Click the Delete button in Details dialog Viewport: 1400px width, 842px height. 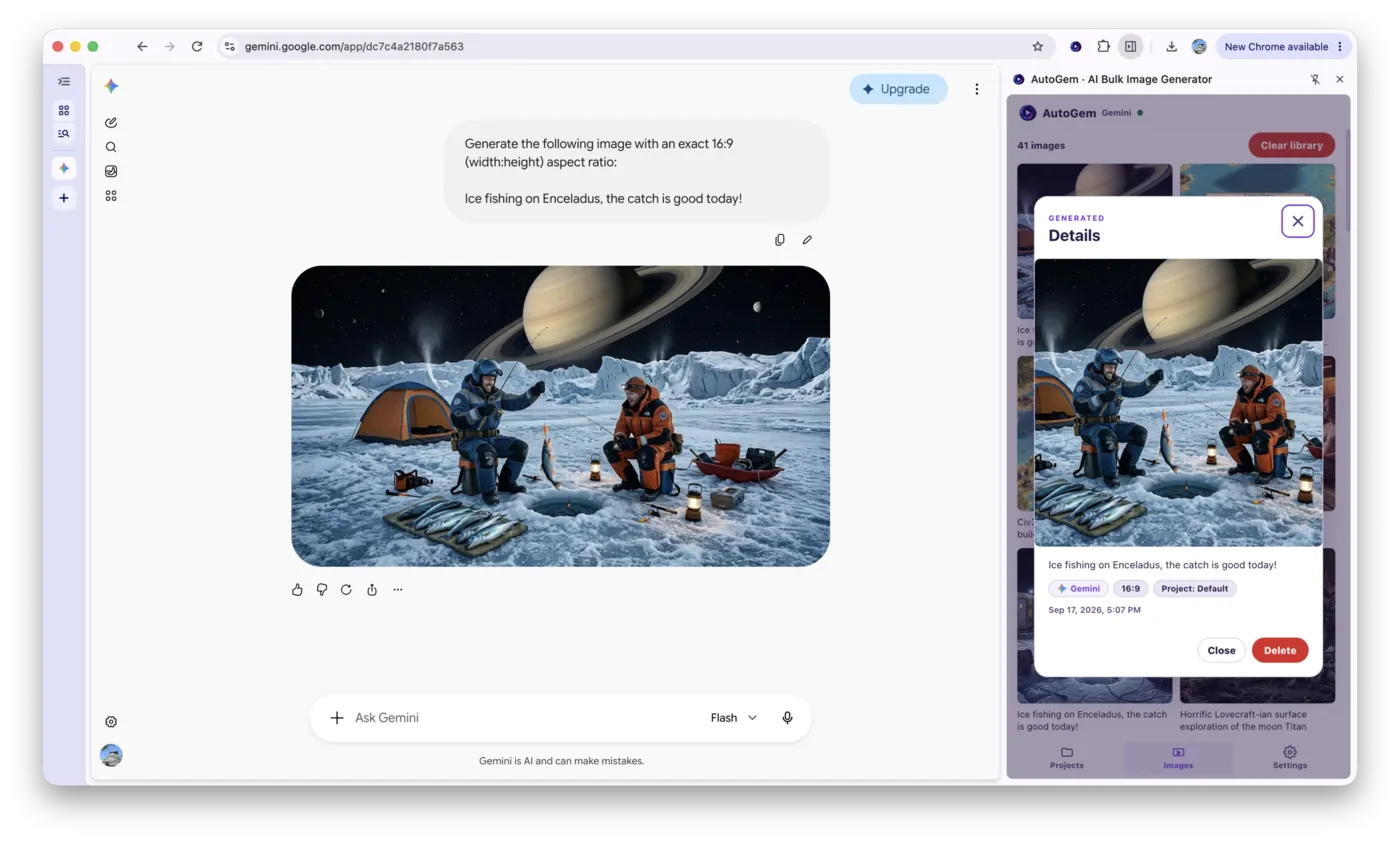[x=1280, y=650]
